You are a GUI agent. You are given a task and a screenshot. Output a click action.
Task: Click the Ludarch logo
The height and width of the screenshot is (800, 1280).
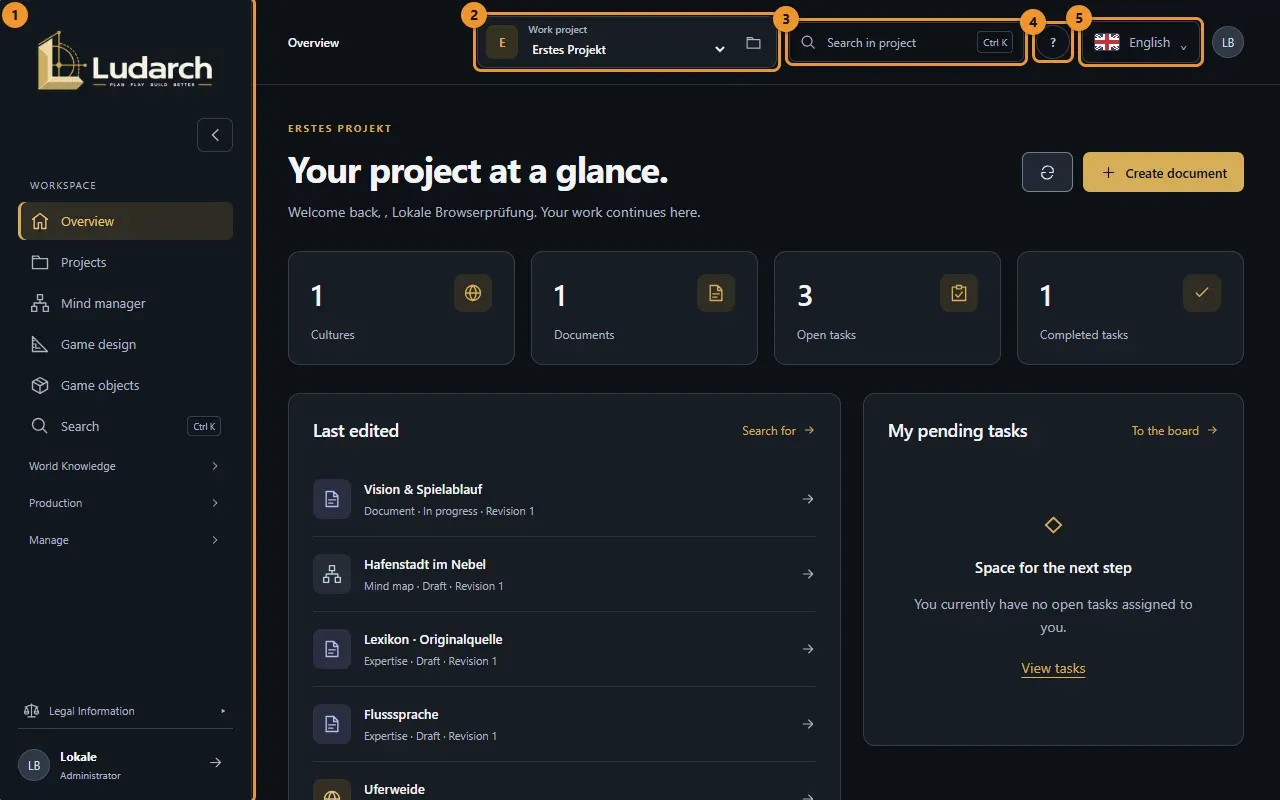point(125,60)
